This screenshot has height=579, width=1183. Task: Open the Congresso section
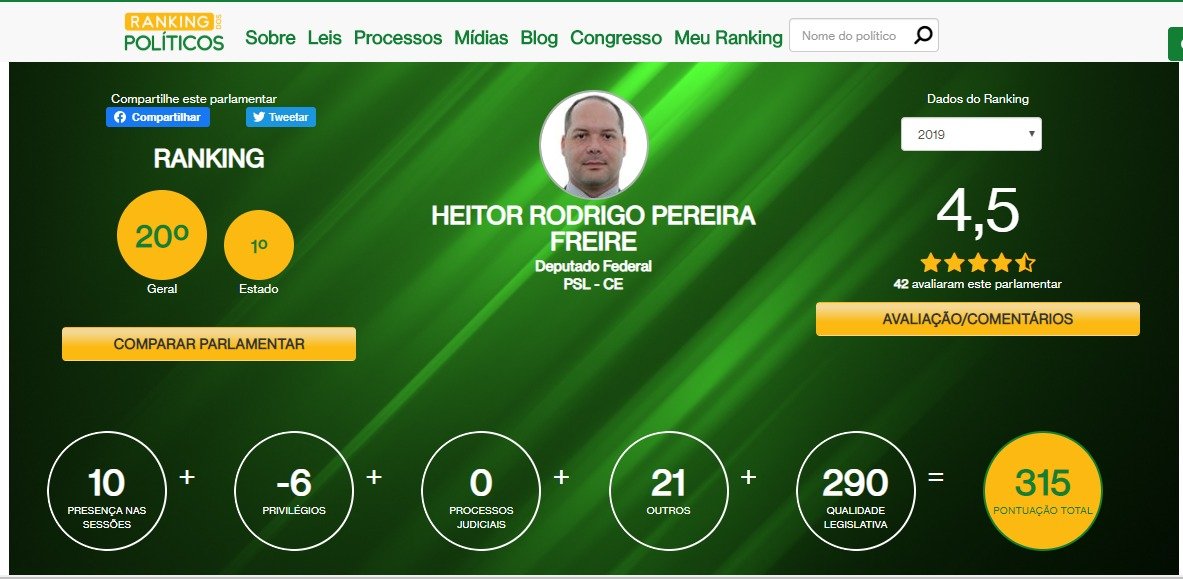616,38
